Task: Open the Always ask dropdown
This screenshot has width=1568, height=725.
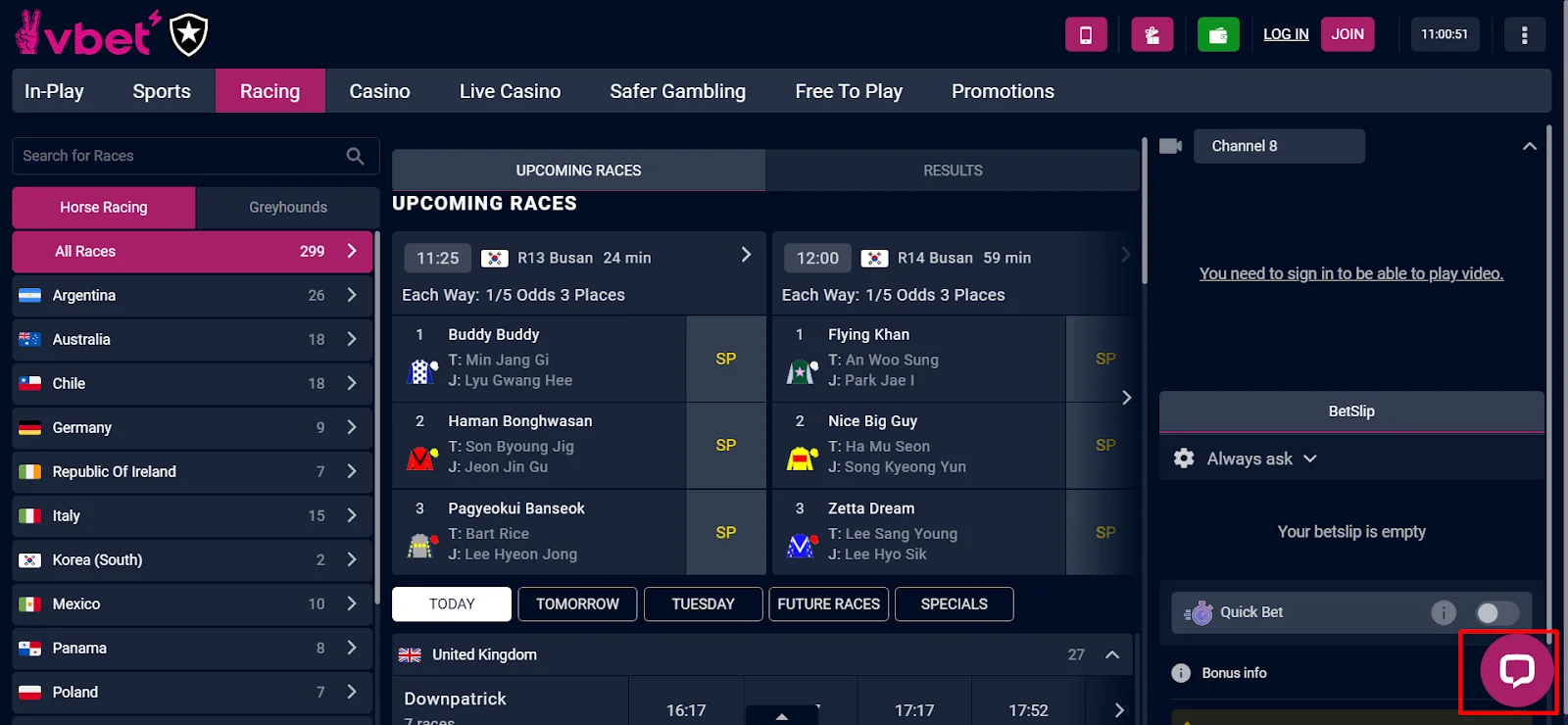Action: point(1261,459)
